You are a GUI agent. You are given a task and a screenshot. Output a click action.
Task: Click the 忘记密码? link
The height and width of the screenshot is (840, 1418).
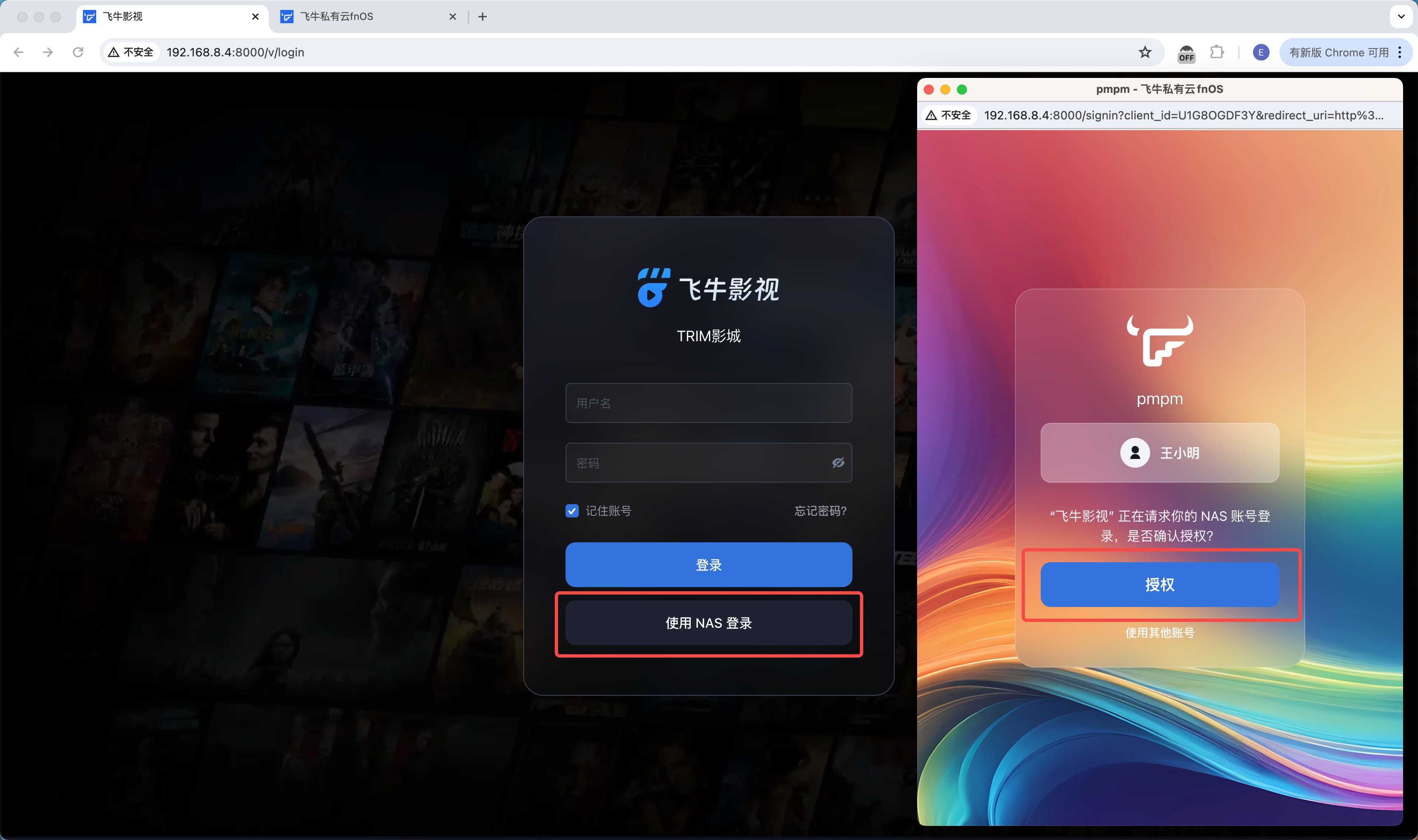820,510
